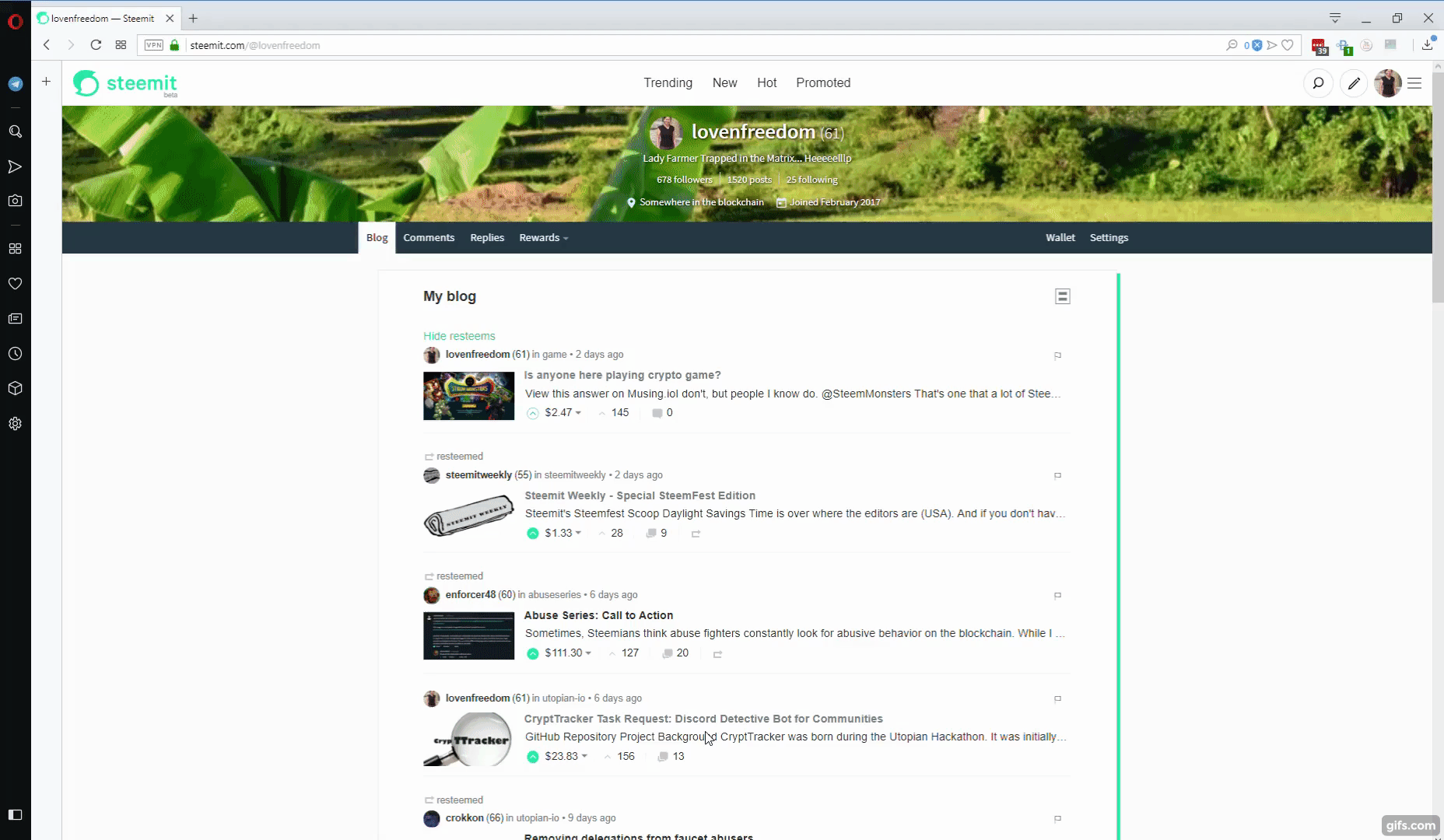Flag the crypto game post
The width and height of the screenshot is (1444, 840).
(1057, 355)
